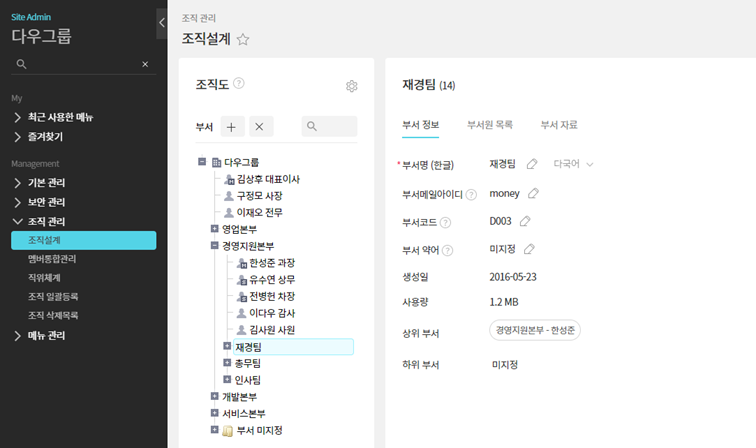Open the 다국어 language dropdown
Viewport: 756px width, 448px height.
573,164
